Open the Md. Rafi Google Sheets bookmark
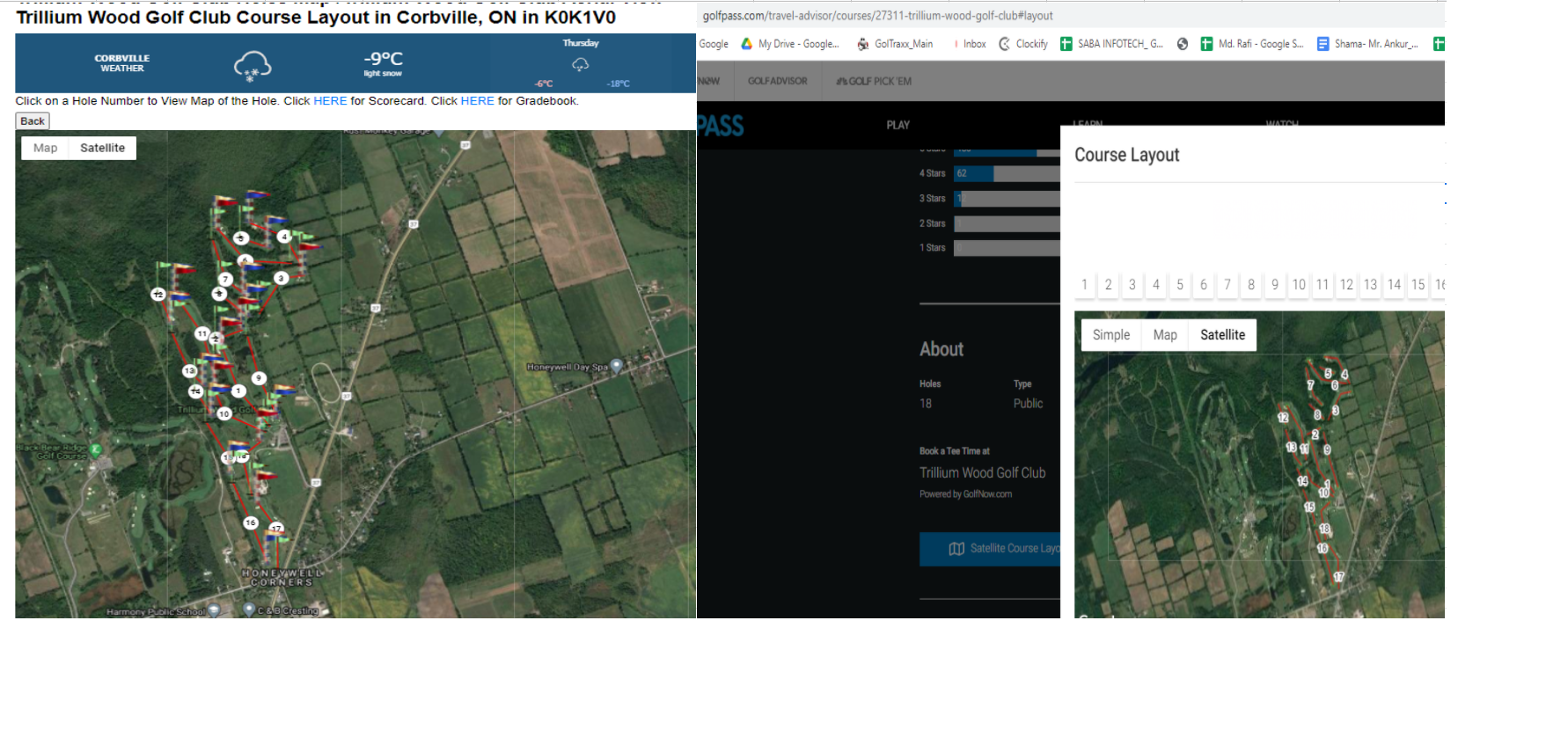This screenshot has height=752, width=1568. click(1252, 44)
